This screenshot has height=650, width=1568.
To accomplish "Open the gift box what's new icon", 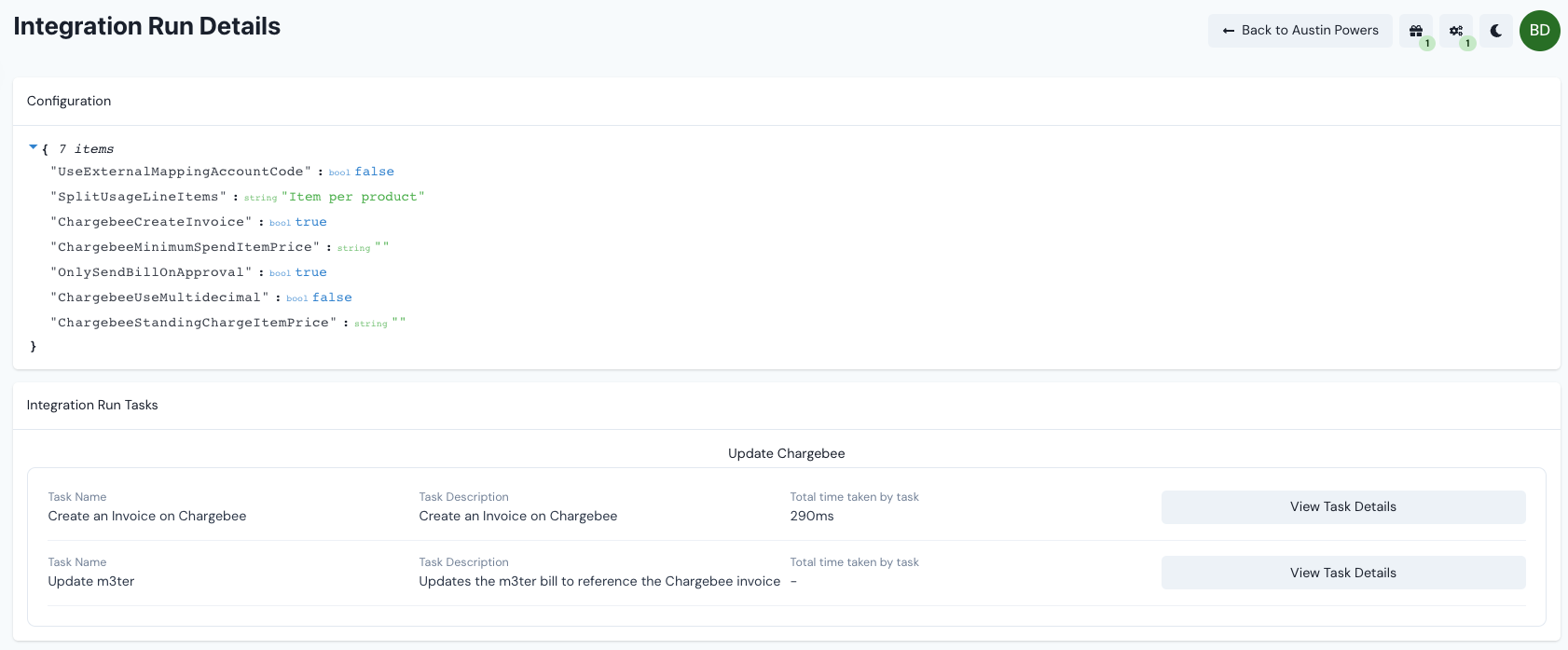I will click(x=1416, y=31).
